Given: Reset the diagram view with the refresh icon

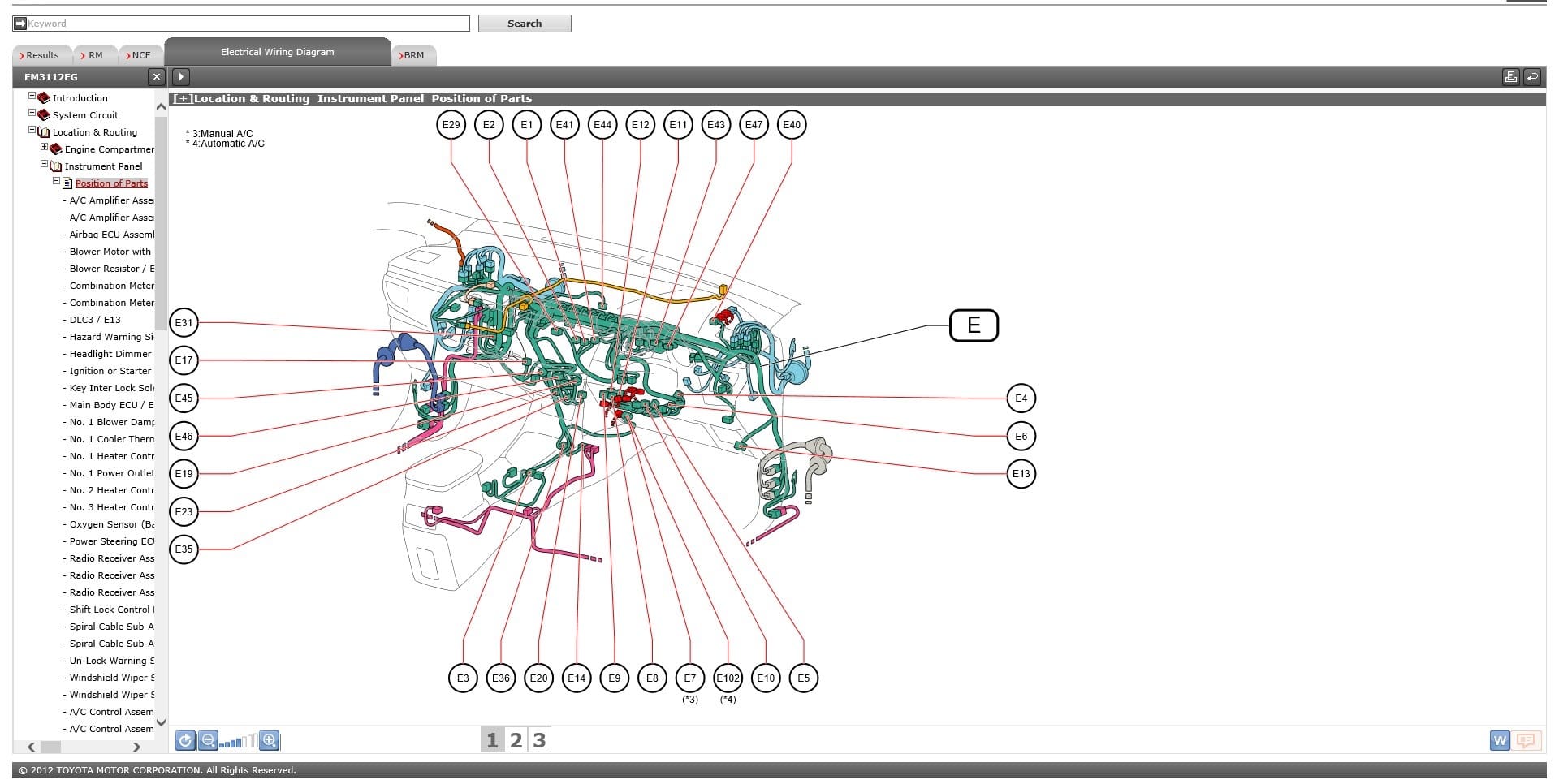Looking at the screenshot, I should (x=185, y=740).
